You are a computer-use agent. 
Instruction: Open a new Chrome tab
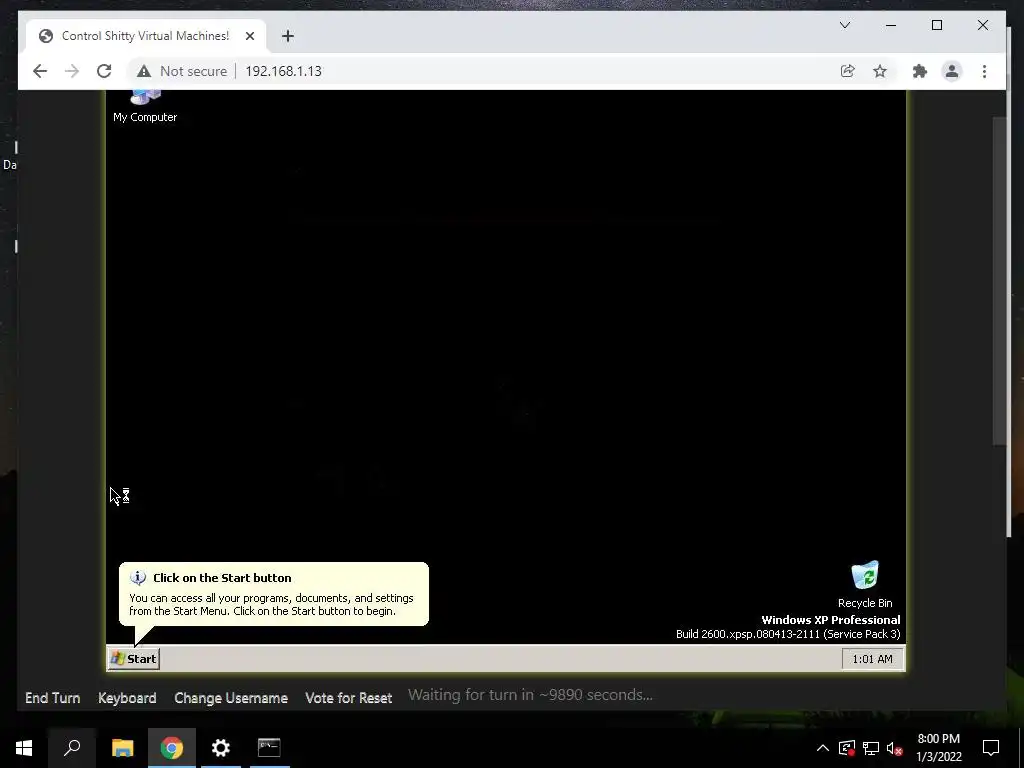(x=287, y=36)
